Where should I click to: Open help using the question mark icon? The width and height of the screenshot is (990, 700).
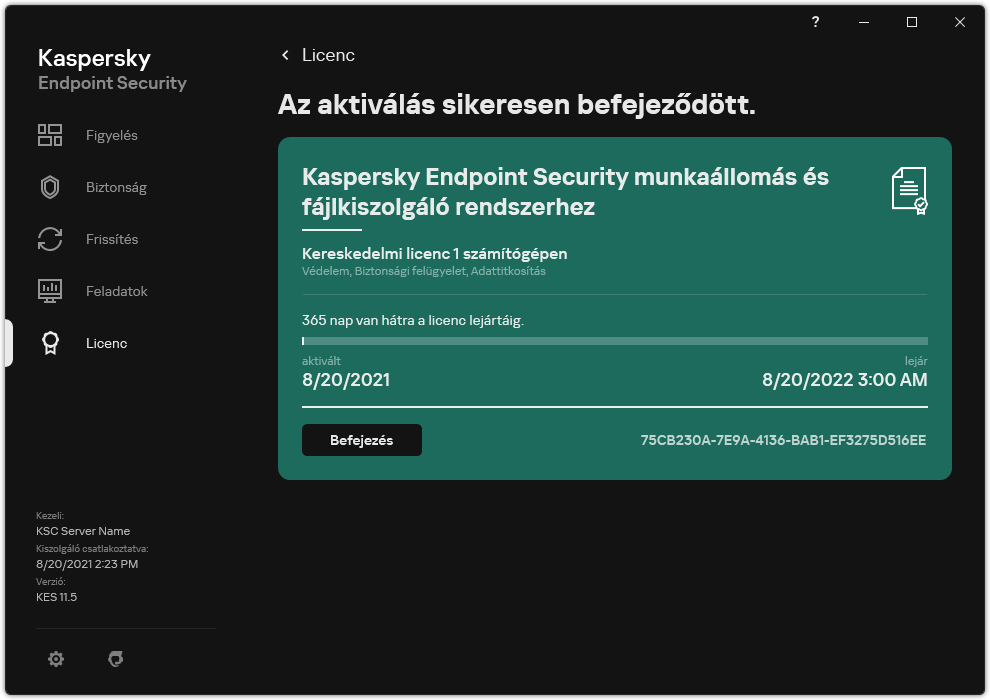click(x=814, y=22)
